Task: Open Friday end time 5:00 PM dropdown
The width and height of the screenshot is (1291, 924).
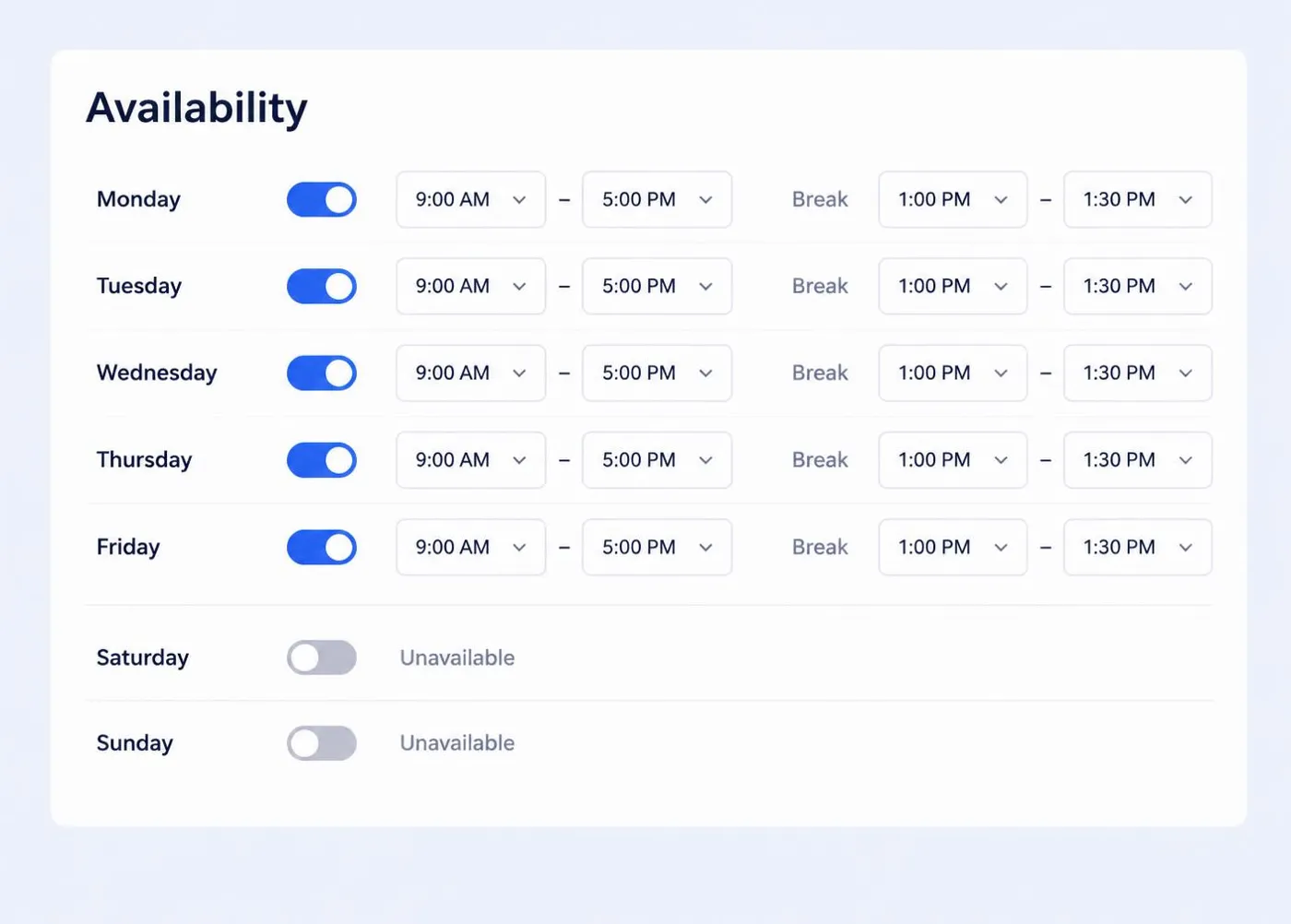Action: click(657, 547)
